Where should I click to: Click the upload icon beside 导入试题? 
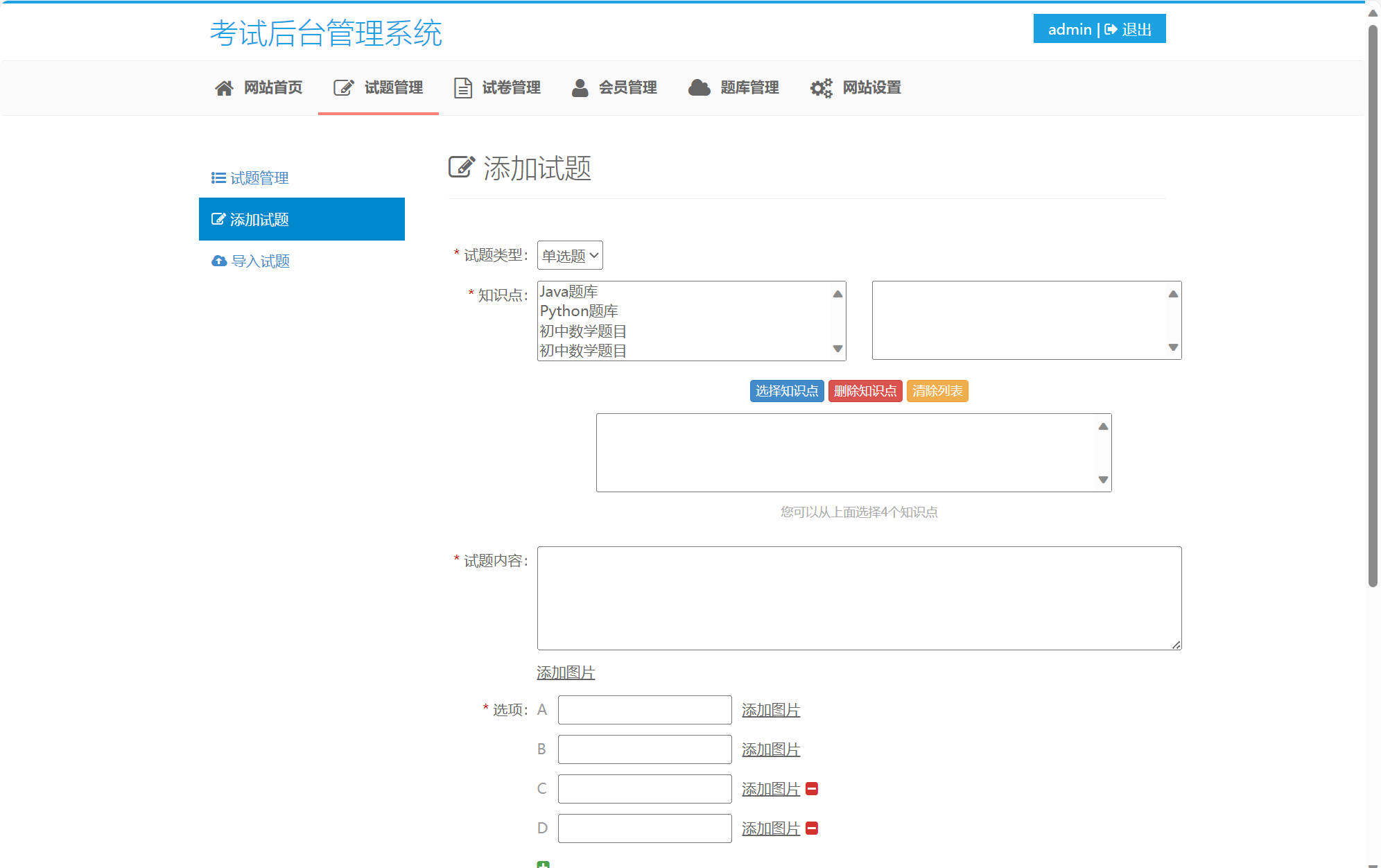click(x=218, y=261)
